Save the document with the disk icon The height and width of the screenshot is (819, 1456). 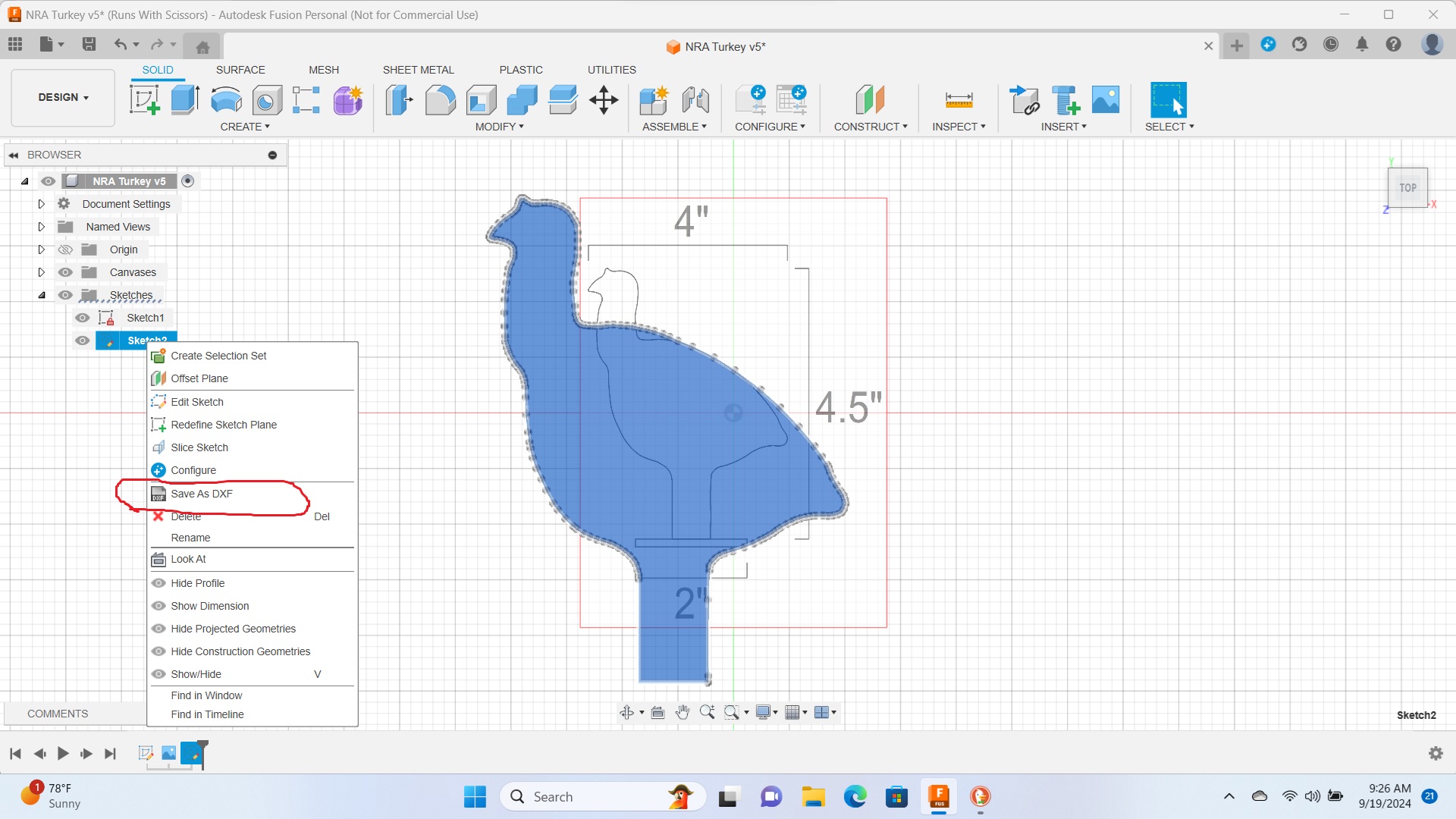89,44
